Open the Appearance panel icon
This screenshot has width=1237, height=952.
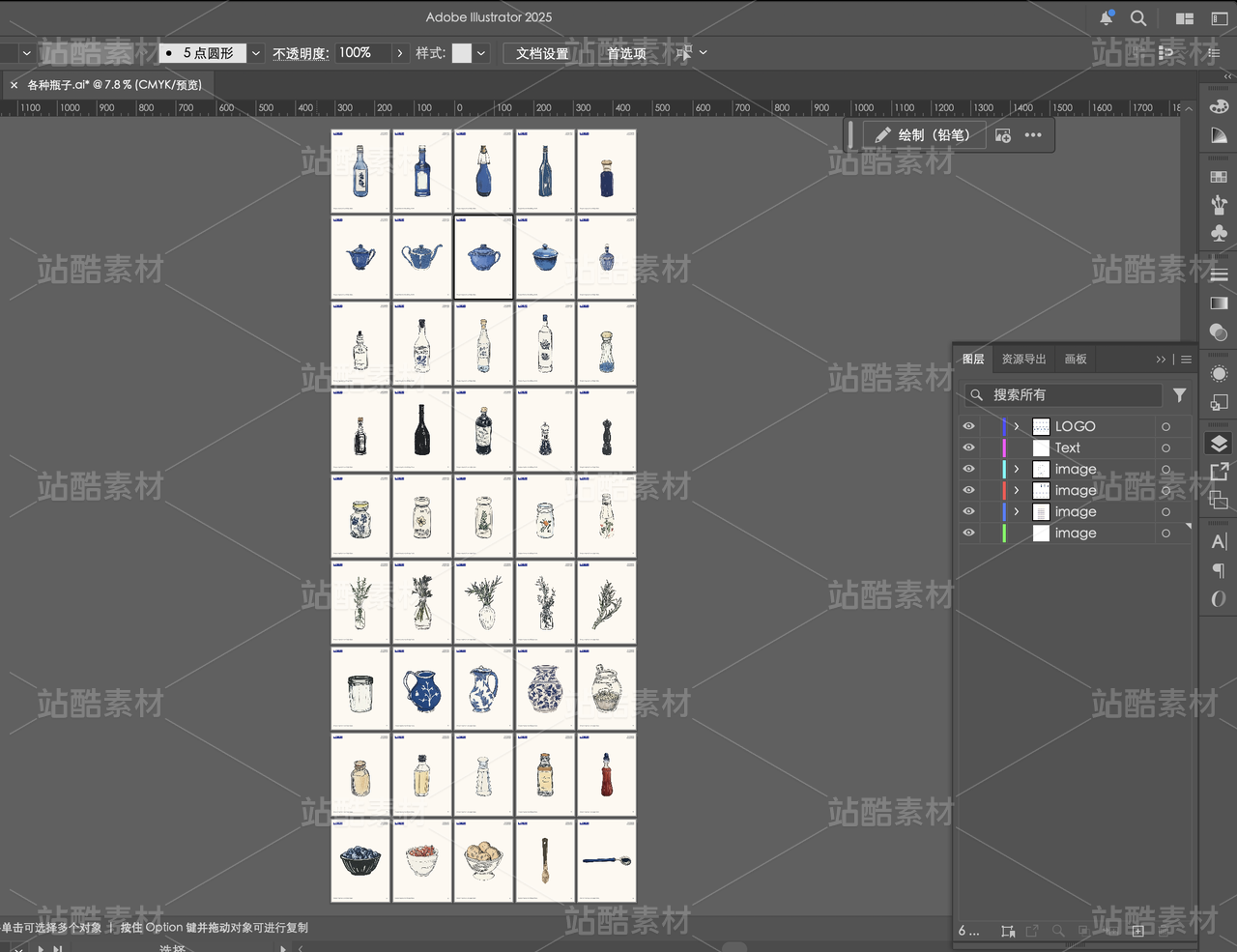click(1219, 374)
